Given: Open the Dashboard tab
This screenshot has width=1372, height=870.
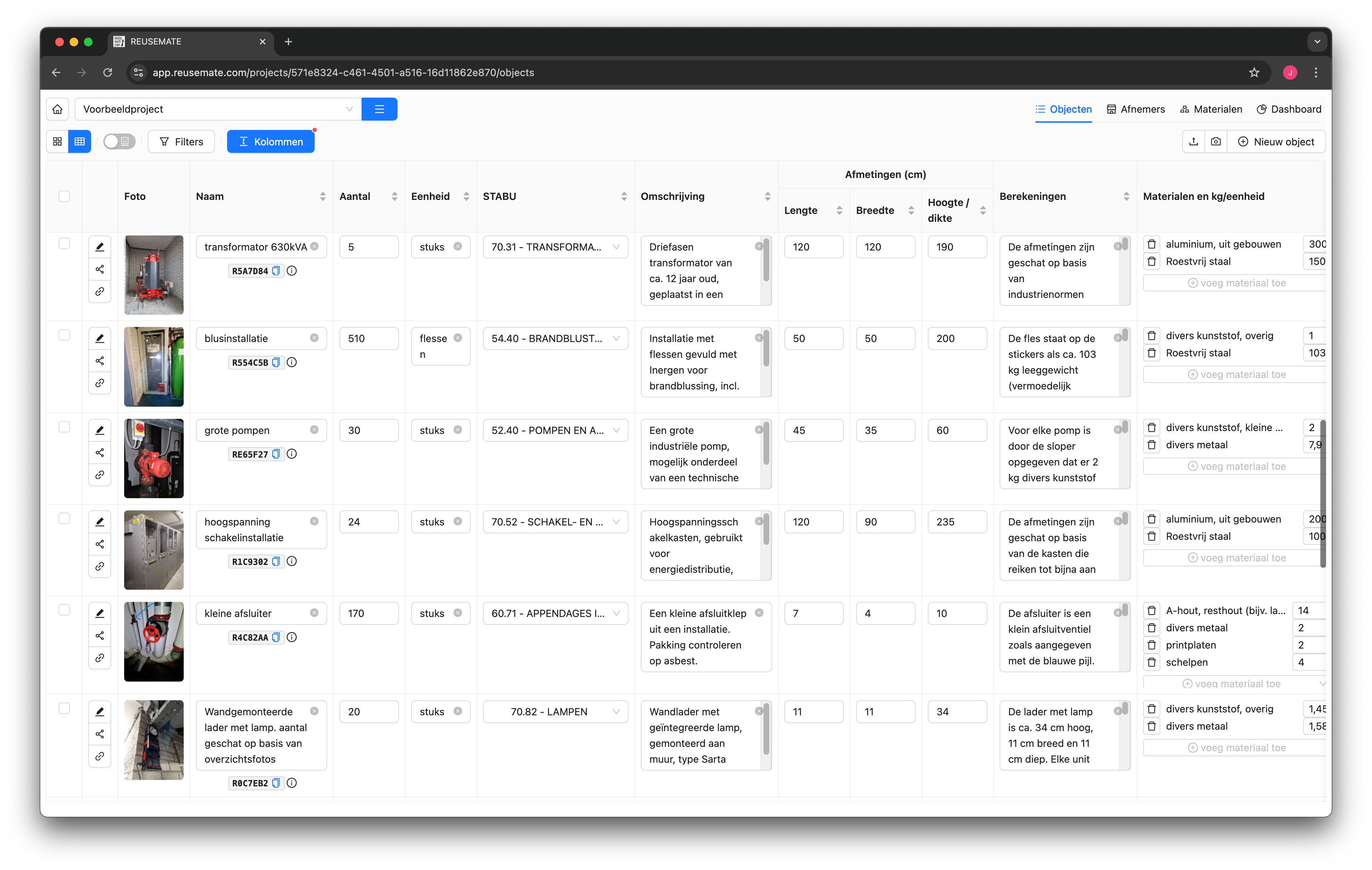Looking at the screenshot, I should (x=1289, y=109).
